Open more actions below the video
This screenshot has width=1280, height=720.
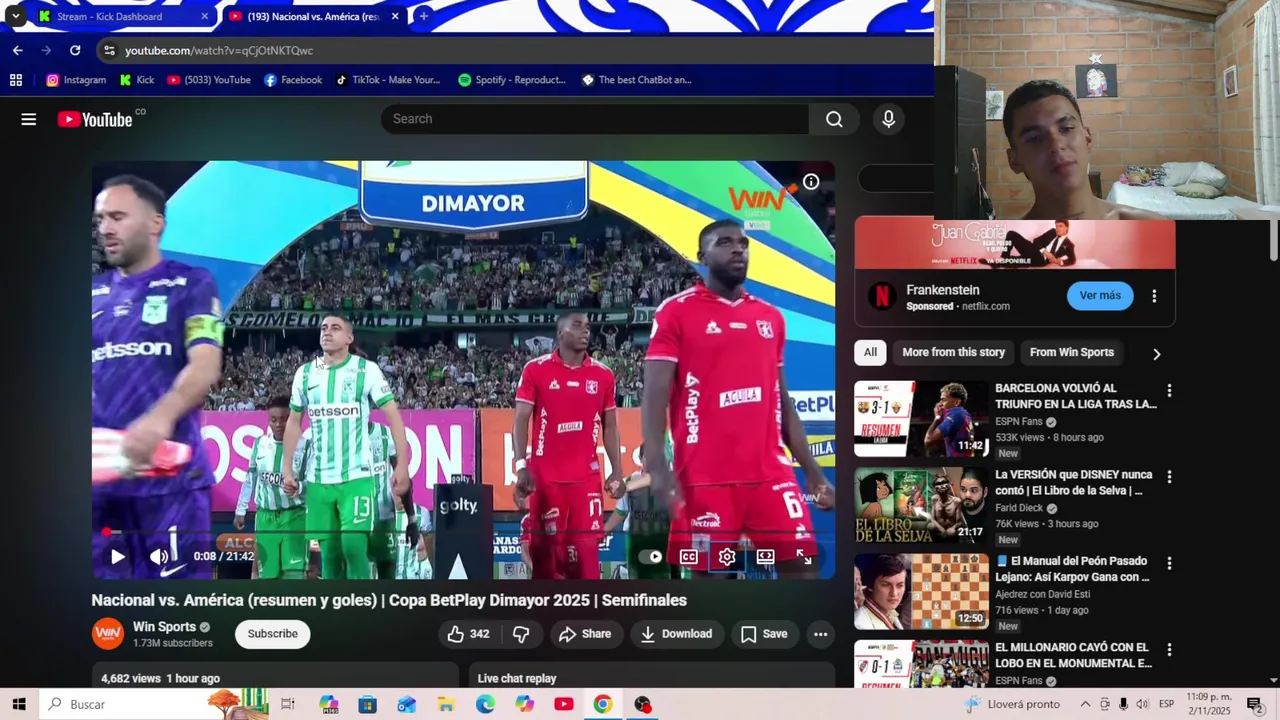(x=820, y=634)
